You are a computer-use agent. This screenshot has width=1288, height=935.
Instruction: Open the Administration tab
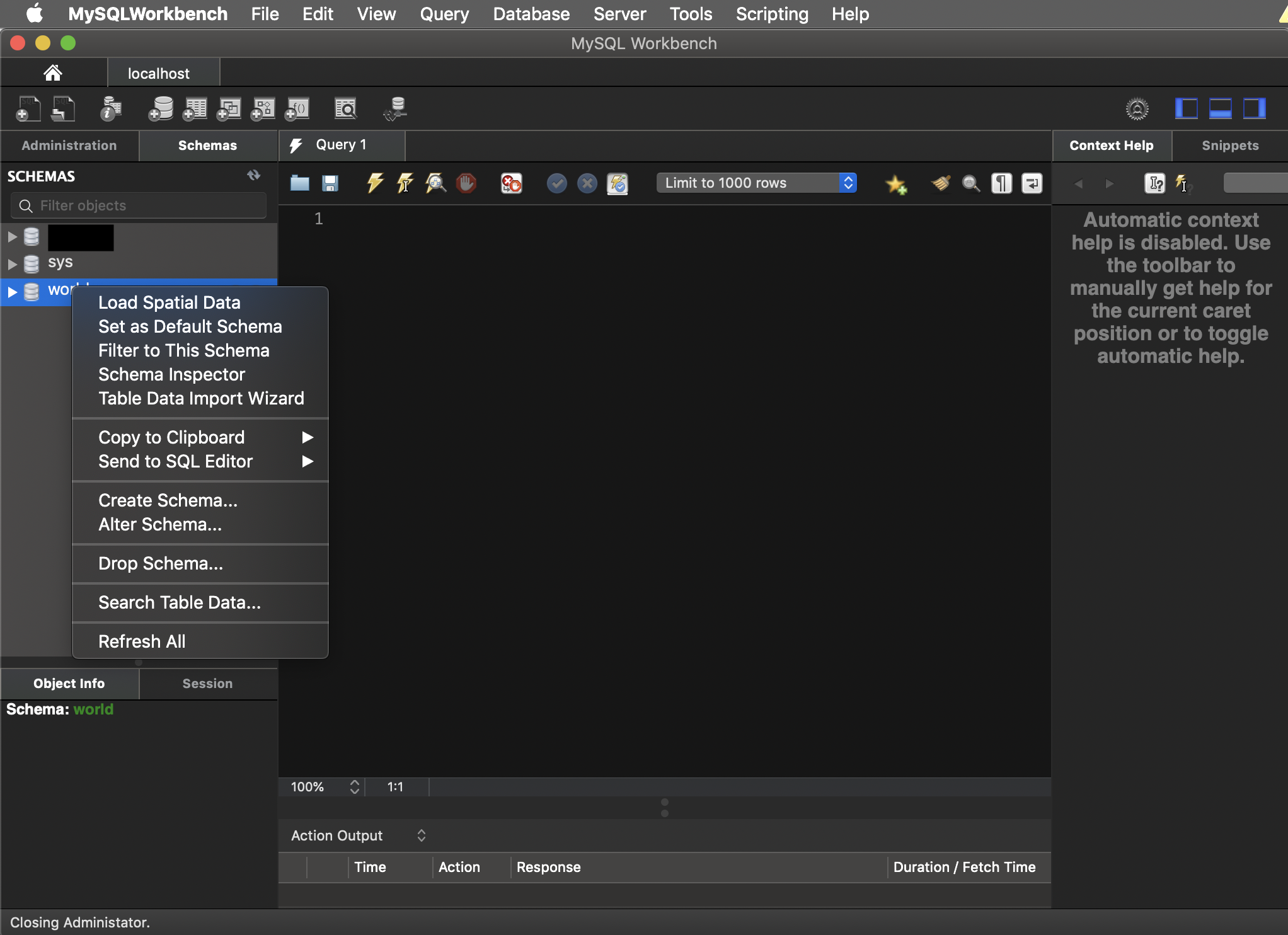(x=69, y=146)
